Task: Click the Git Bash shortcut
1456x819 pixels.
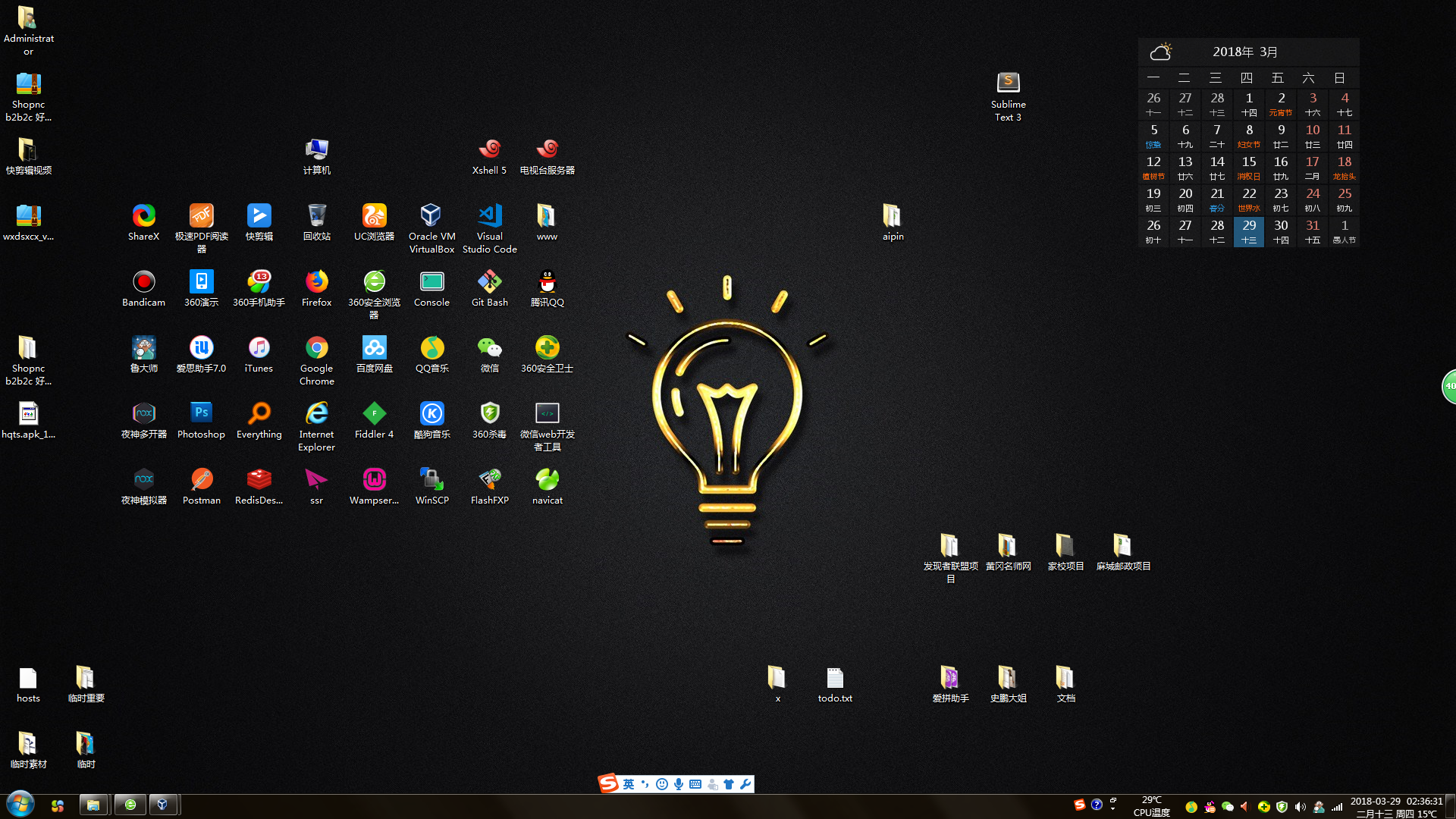Action: 489,282
